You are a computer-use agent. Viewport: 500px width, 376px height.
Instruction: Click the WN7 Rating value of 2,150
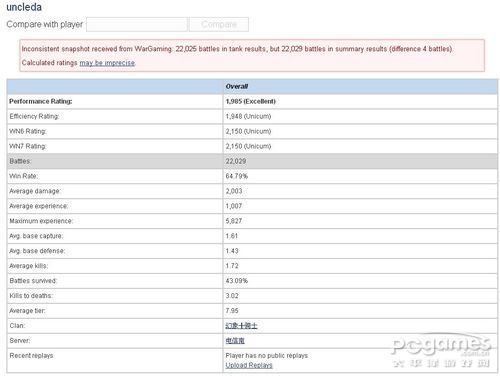point(248,146)
